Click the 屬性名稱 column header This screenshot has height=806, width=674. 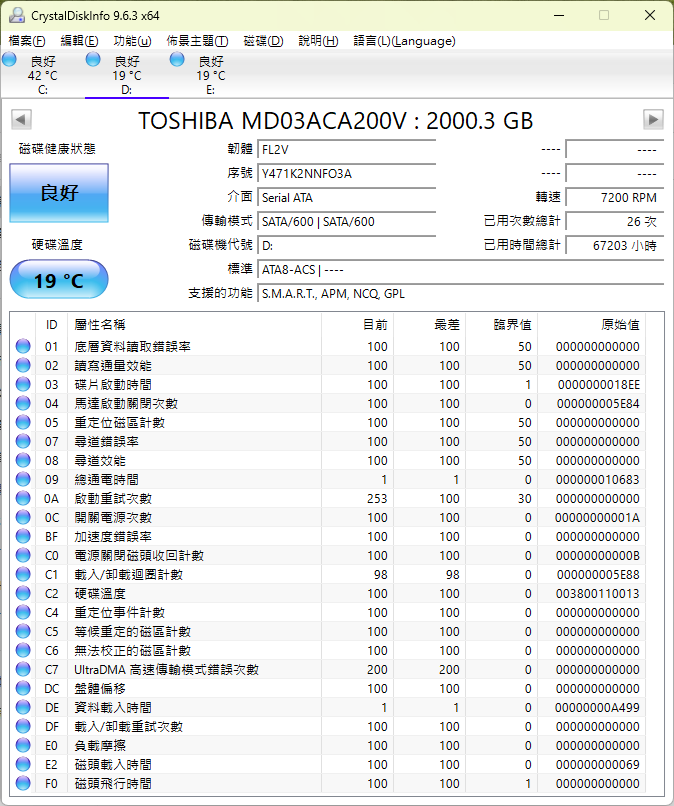point(194,325)
